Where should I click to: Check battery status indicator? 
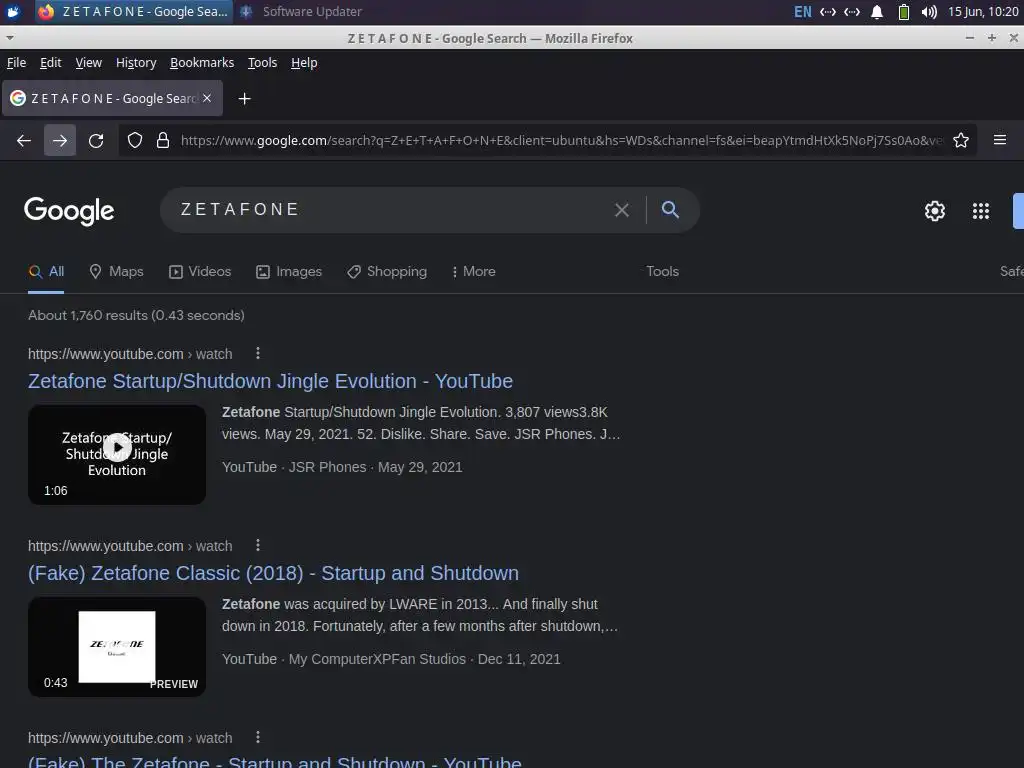[x=904, y=12]
